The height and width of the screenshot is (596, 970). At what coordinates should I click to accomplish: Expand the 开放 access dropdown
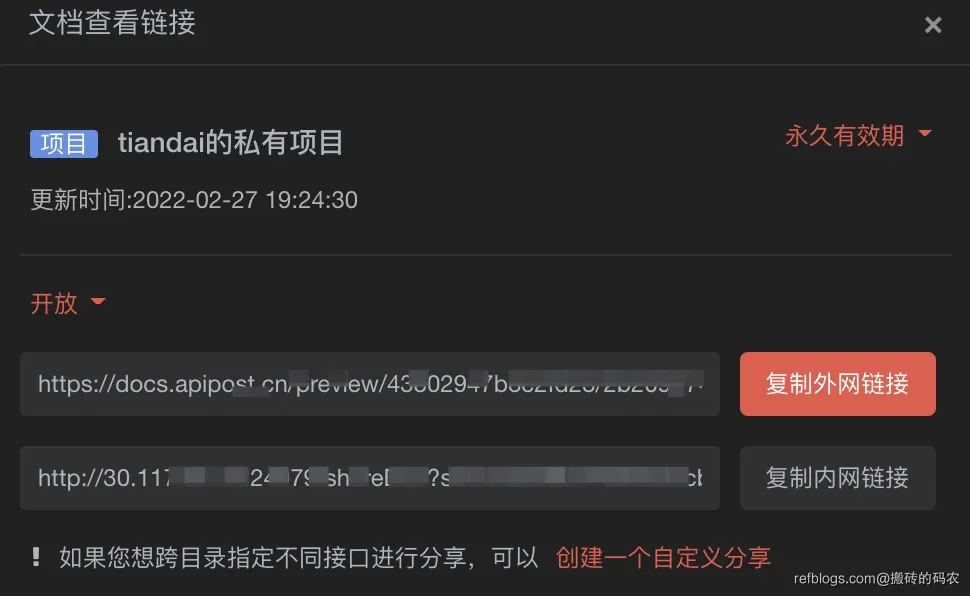[x=68, y=303]
